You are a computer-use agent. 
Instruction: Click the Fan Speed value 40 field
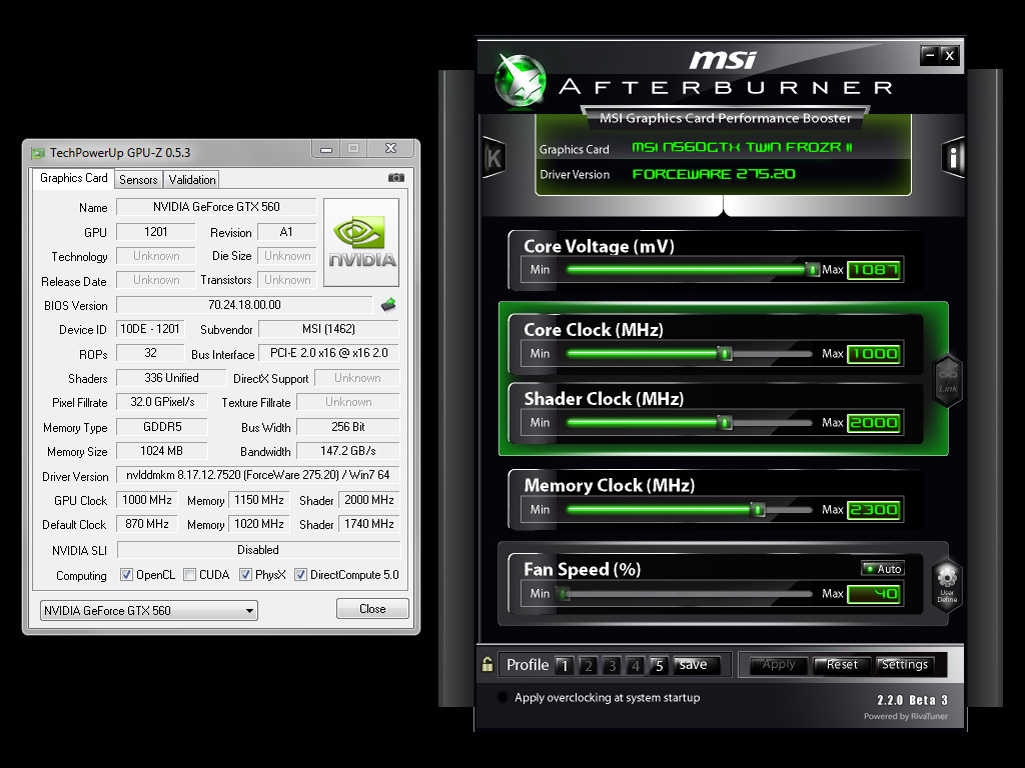875,593
